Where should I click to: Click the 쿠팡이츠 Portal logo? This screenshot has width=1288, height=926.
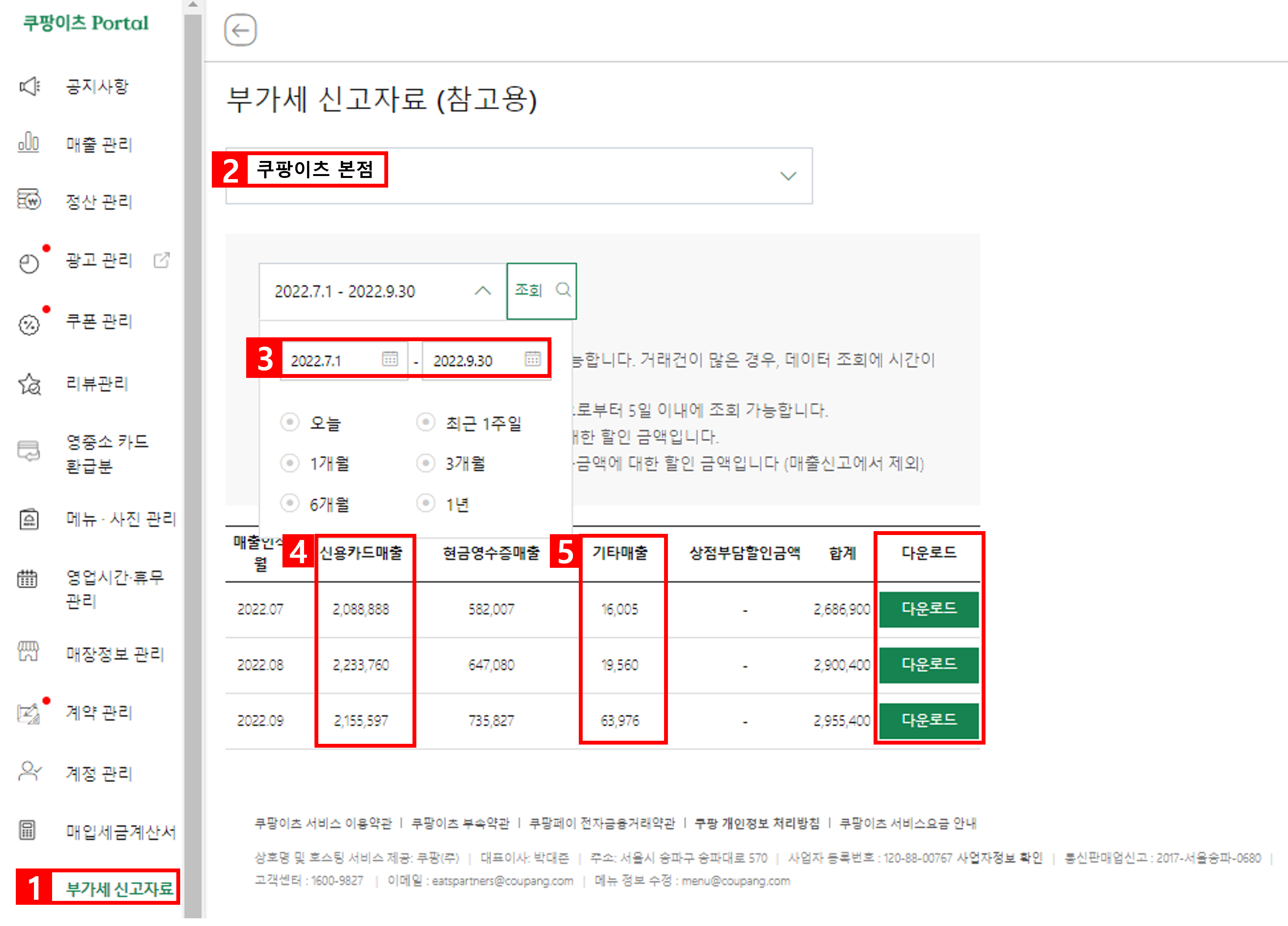[x=86, y=23]
